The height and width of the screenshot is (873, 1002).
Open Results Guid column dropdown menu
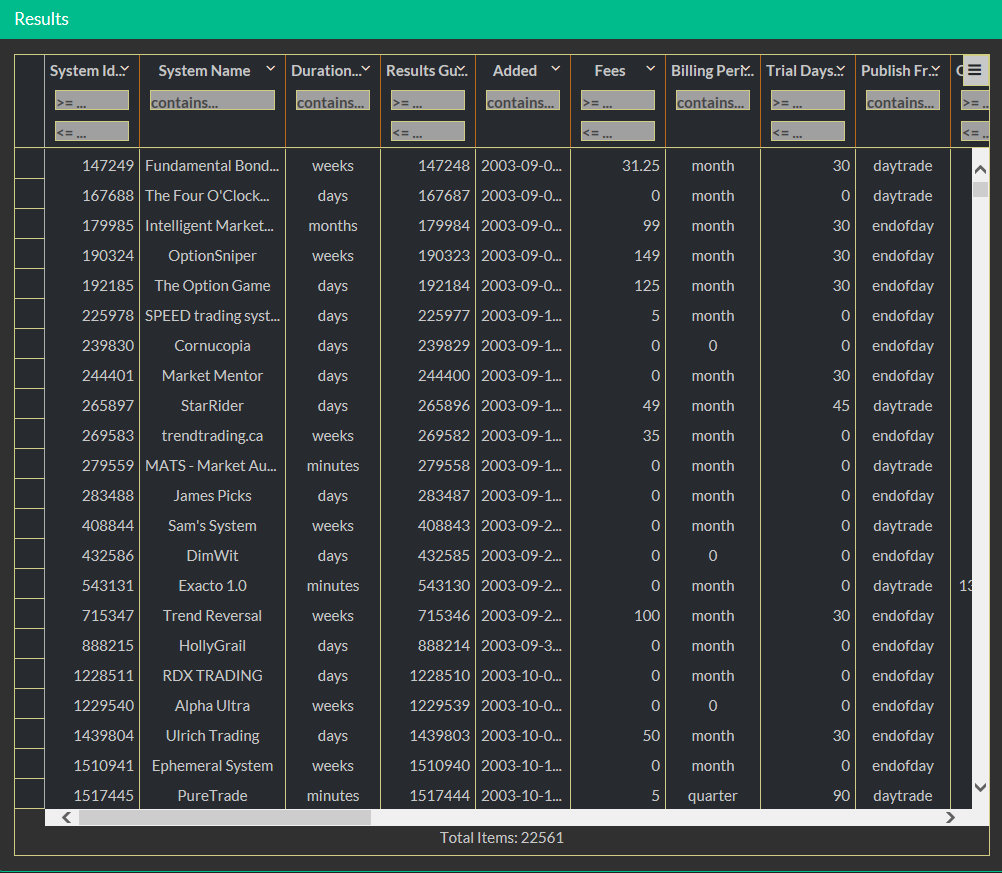(461, 69)
